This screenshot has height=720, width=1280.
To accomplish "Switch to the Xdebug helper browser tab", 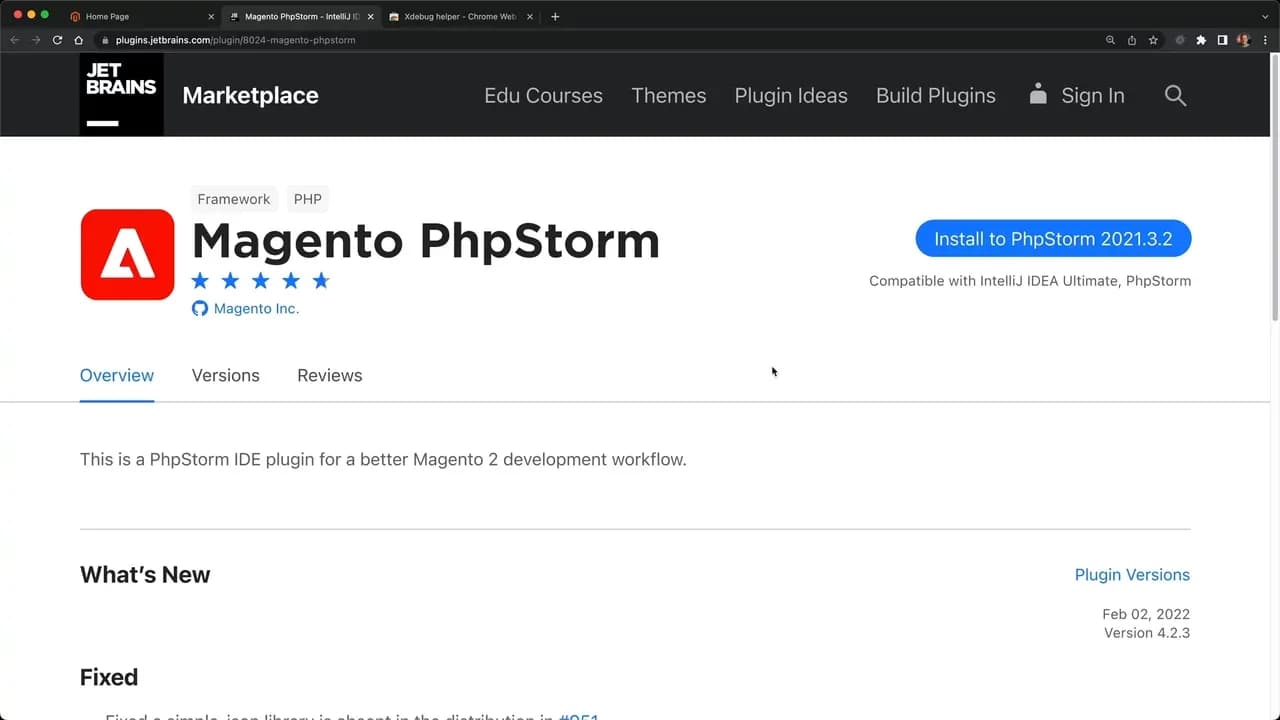I will pos(461,17).
